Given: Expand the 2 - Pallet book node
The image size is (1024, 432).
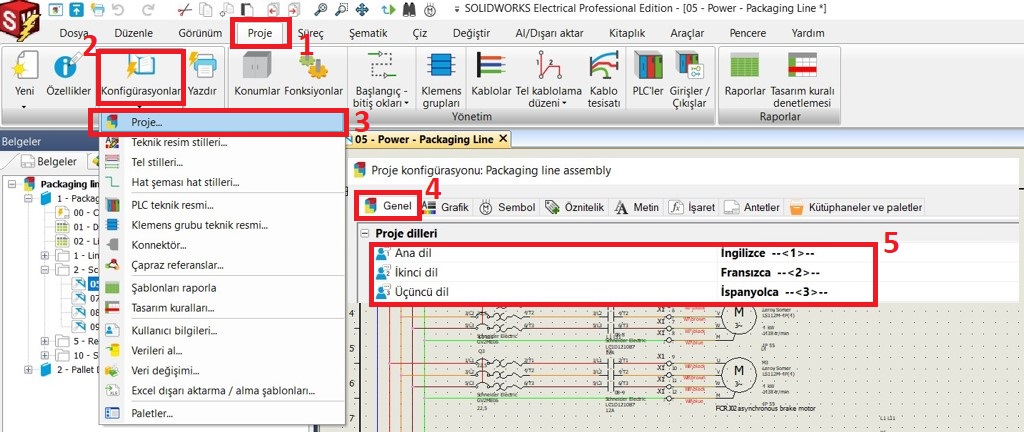Looking at the screenshot, I should (28, 369).
